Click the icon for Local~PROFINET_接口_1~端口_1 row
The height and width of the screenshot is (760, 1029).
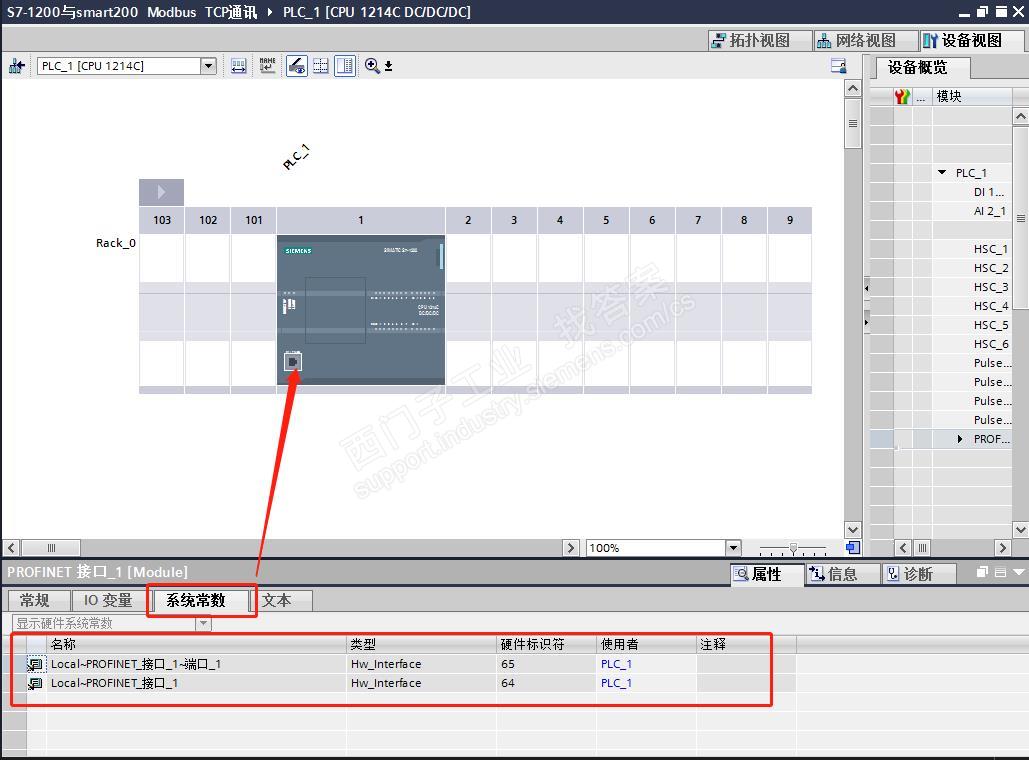click(35, 664)
